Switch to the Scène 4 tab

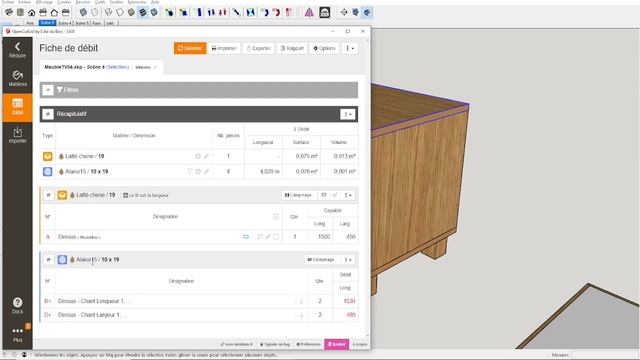pyautogui.click(x=65, y=23)
